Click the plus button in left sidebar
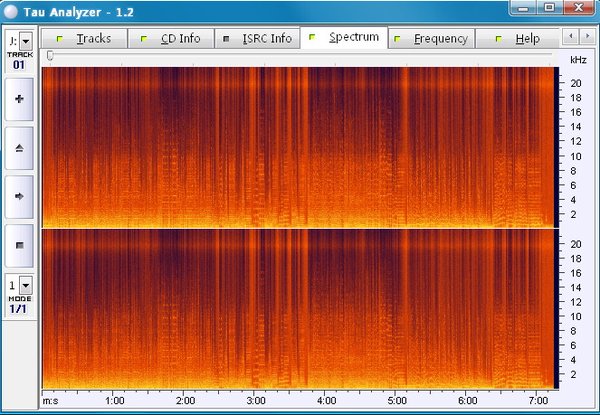Viewport: 600px width, 415px height. (19, 99)
